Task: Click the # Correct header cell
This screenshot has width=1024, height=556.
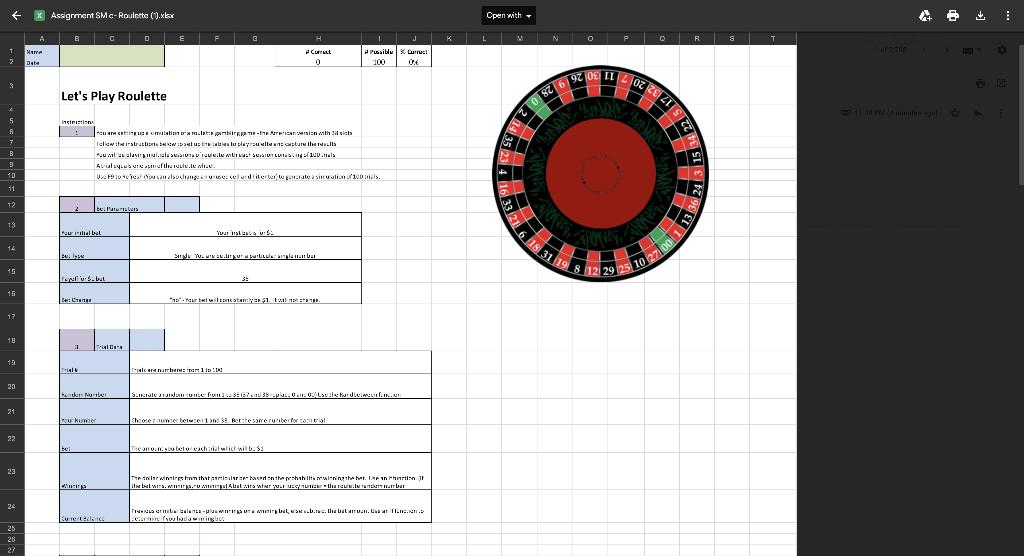Action: coord(318,51)
